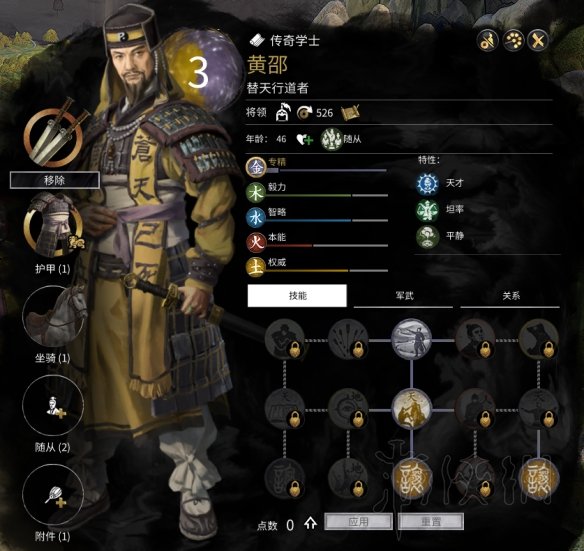This screenshot has width=584, height=551.
Task: Select the dual swords weapon slot
Action: click(x=53, y=136)
